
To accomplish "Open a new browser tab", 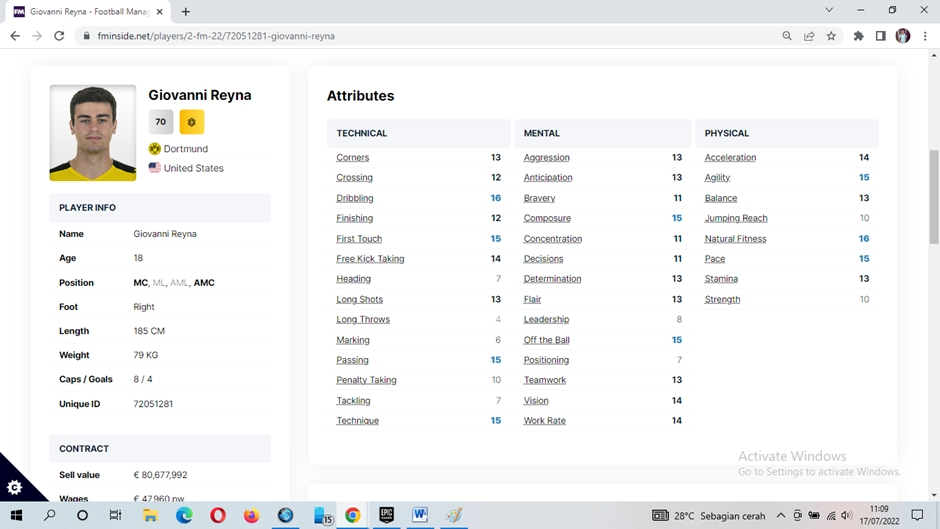I will coord(186,12).
